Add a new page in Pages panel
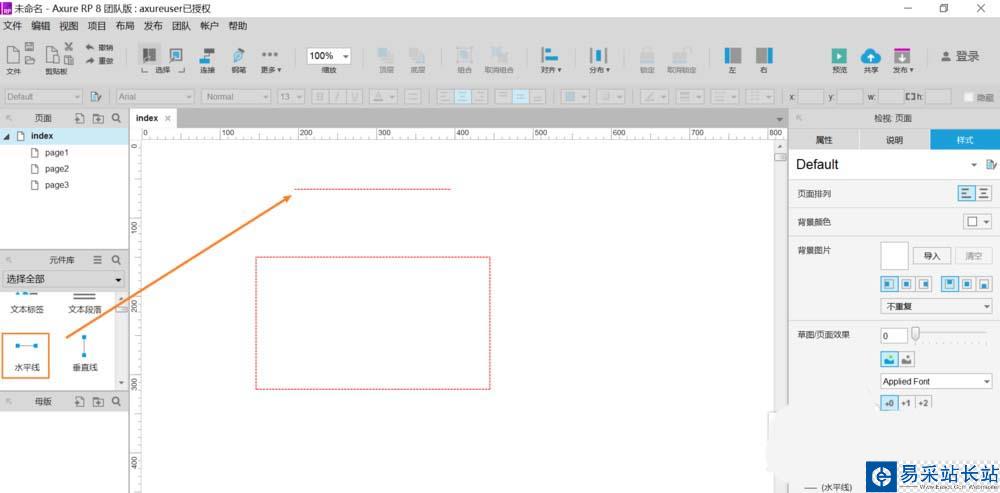Viewport: 1000px width, 493px height. pos(79,118)
